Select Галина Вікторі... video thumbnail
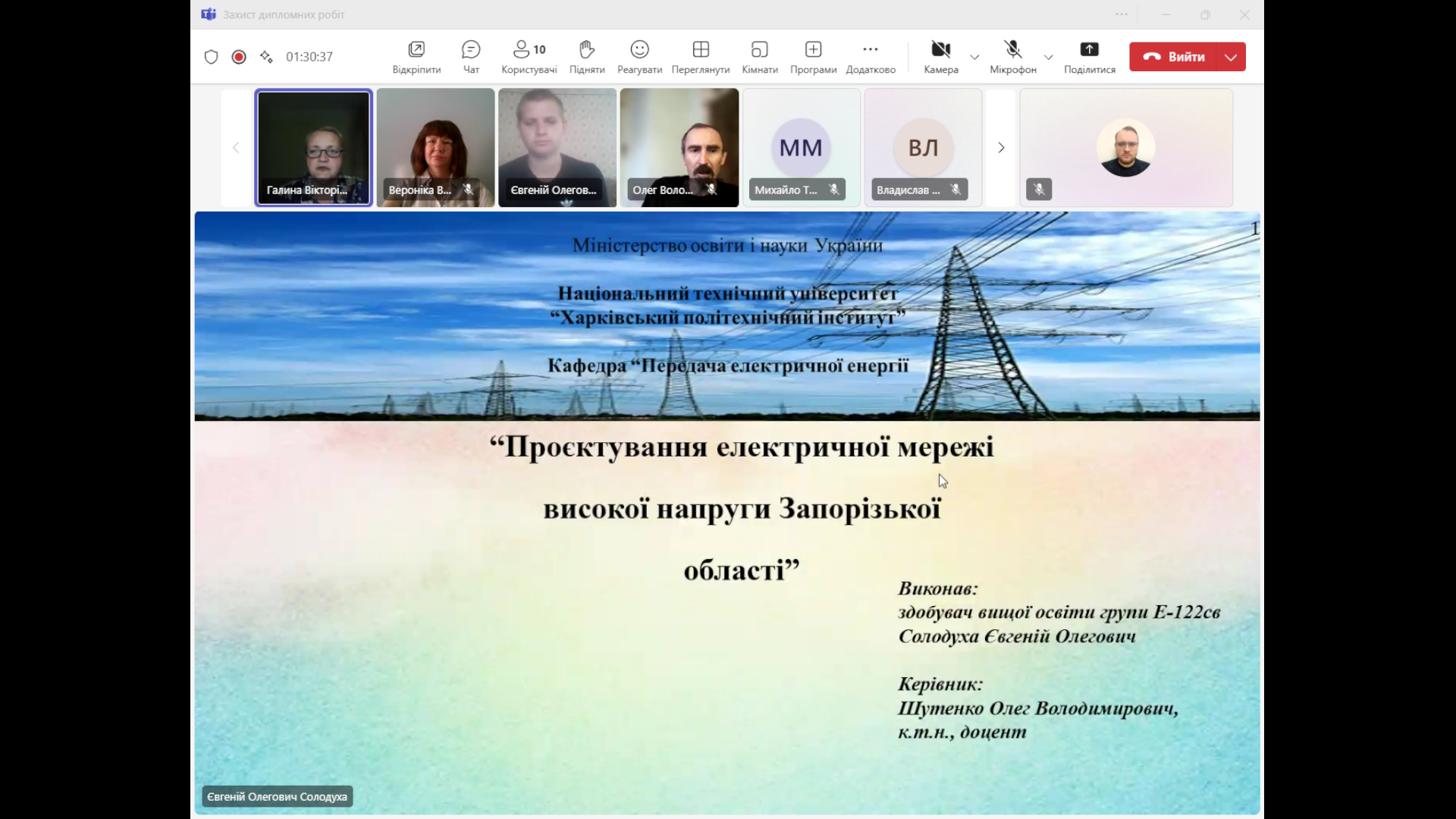1456x819 pixels. point(313,148)
